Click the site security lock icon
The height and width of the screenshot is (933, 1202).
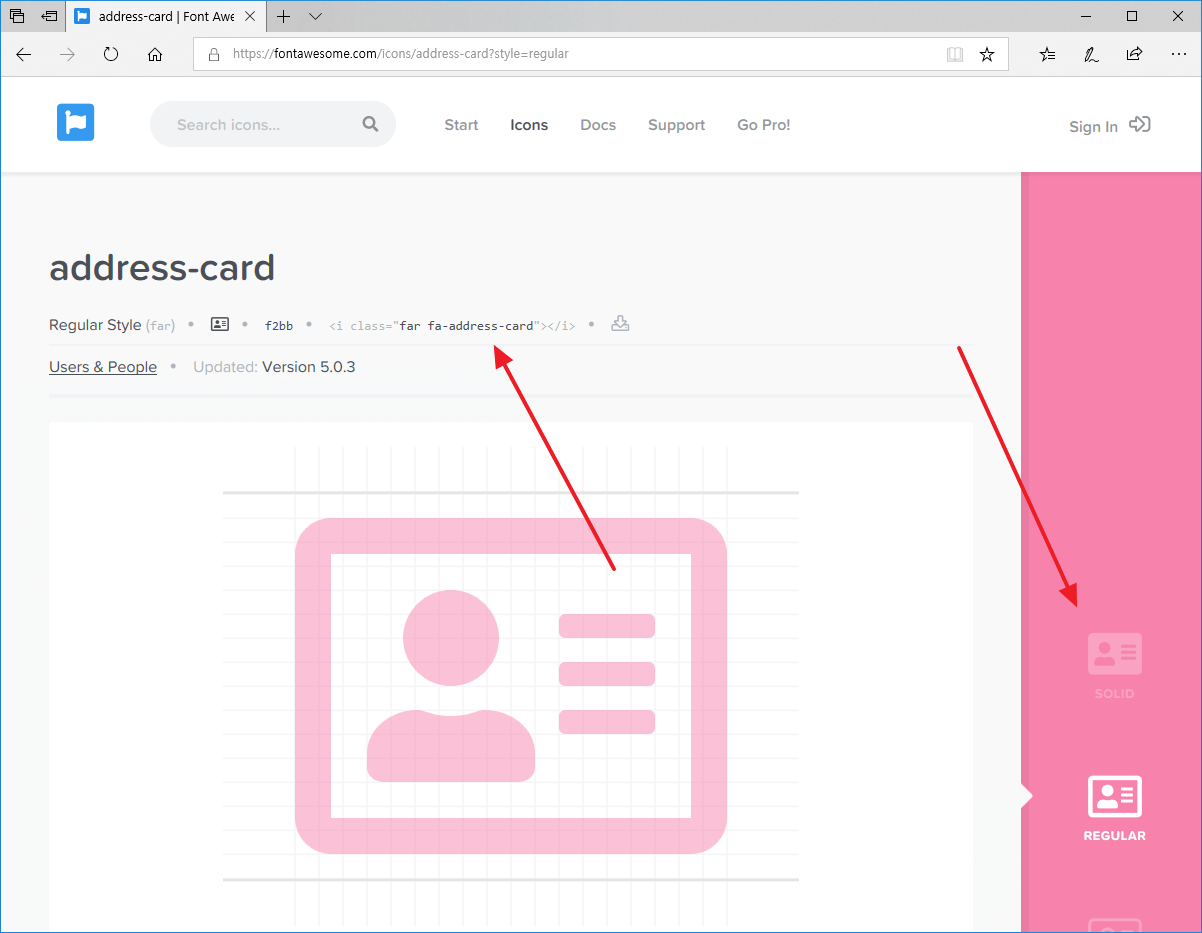213,54
